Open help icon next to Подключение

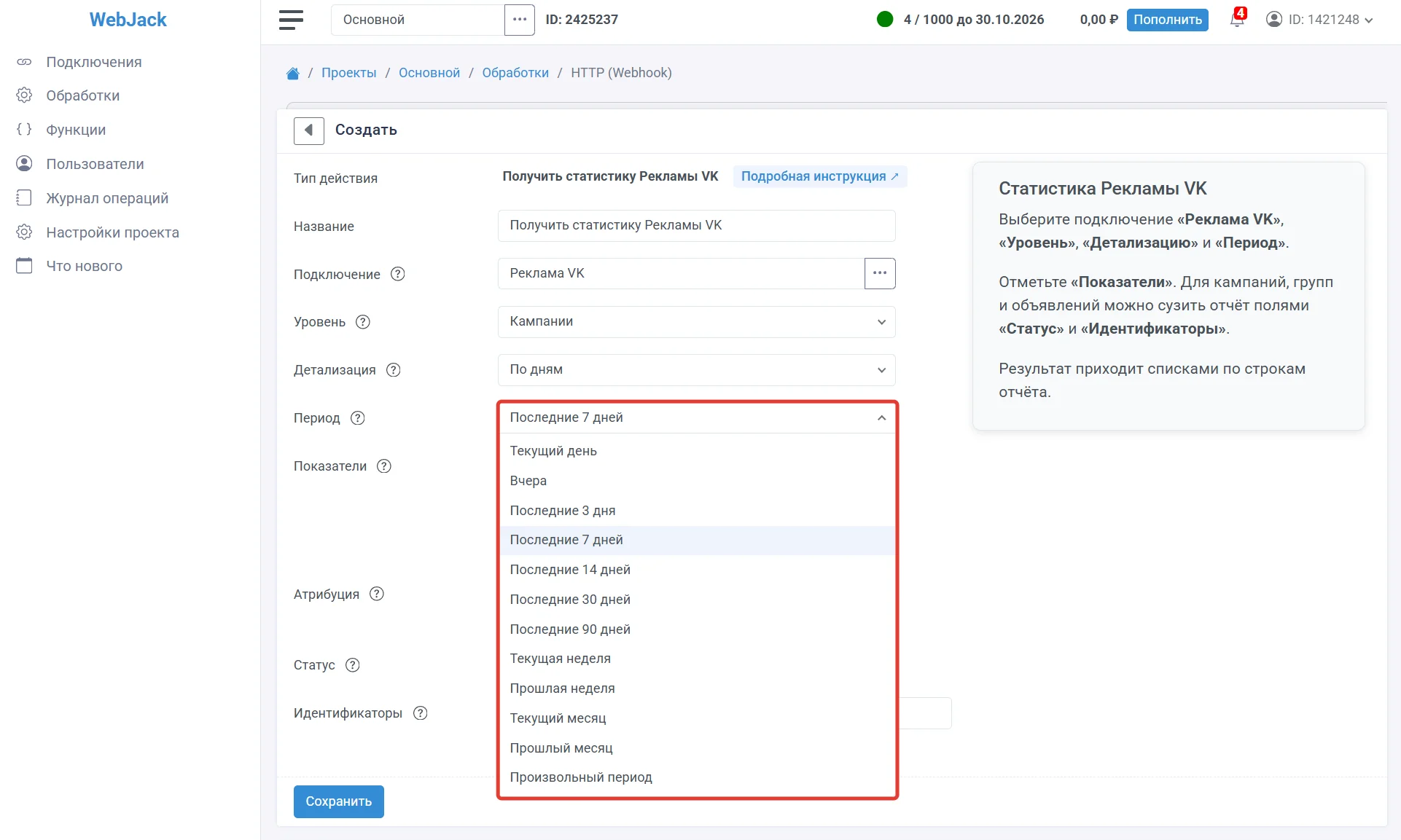point(398,274)
